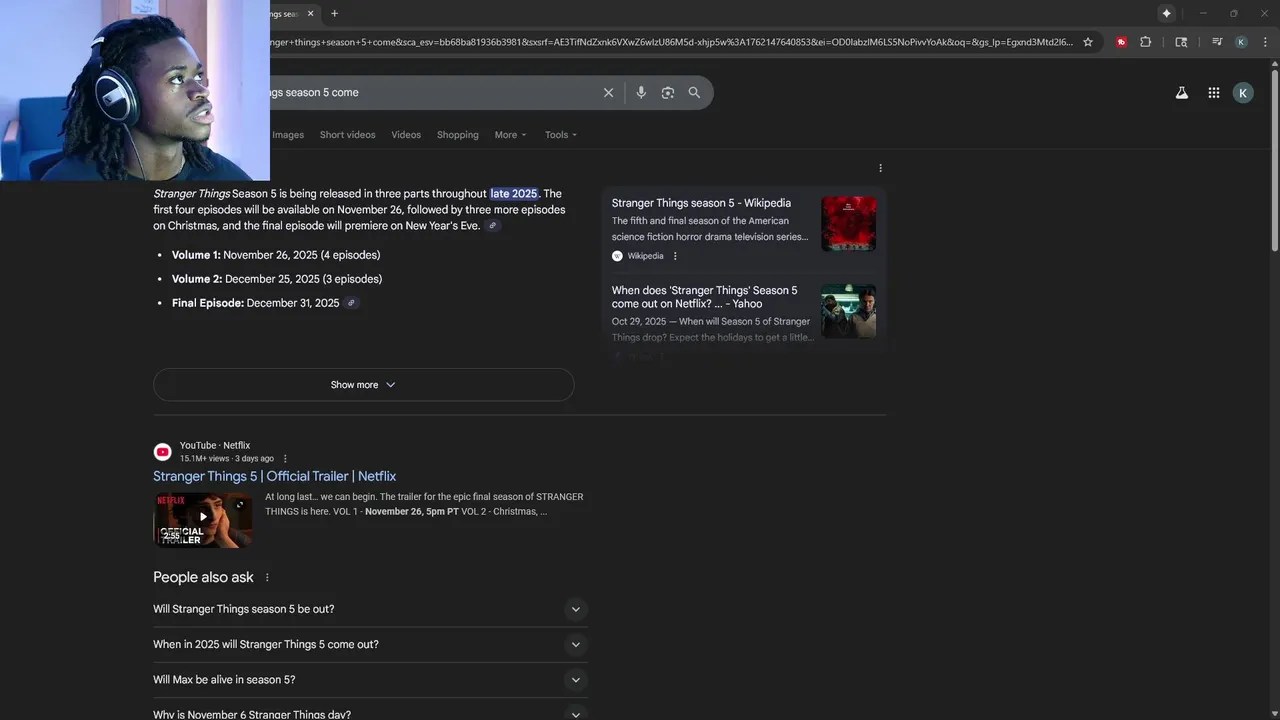Click the 'Wikipedia' source name label
This screenshot has height=720, width=1280.
(x=646, y=256)
